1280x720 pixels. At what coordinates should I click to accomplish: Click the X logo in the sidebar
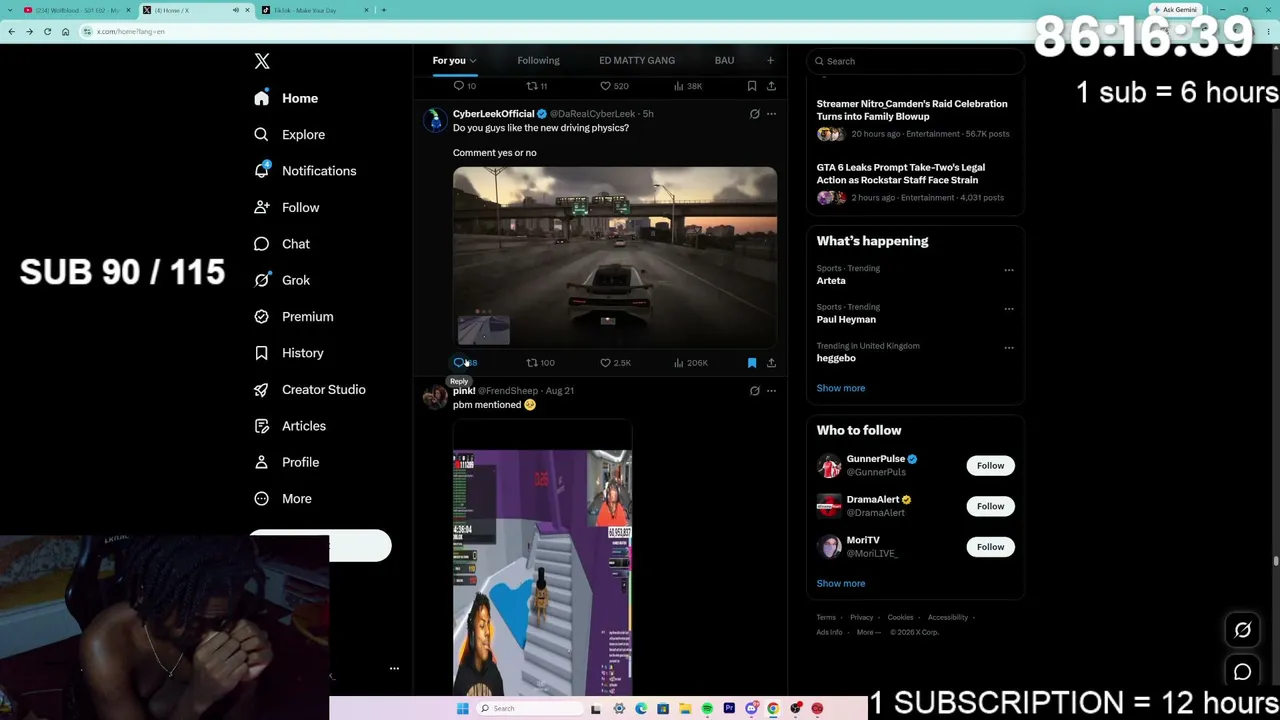tap(262, 62)
